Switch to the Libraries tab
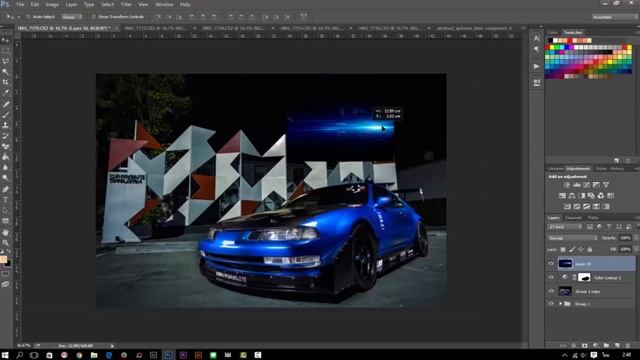 555,169
